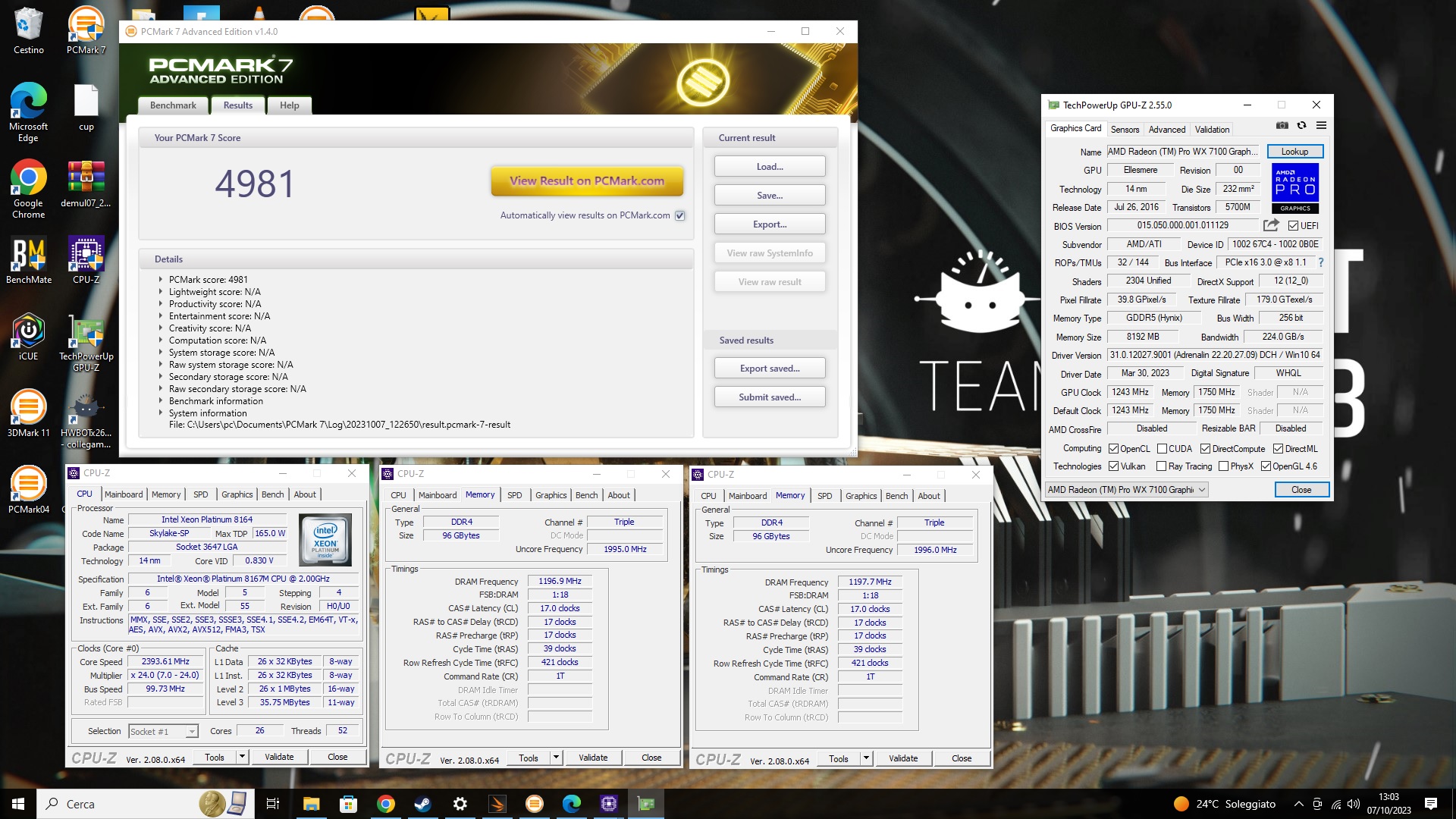Take a GPU-Z screenshot with camera icon
Screen dimensions: 1456x819
tap(1282, 126)
